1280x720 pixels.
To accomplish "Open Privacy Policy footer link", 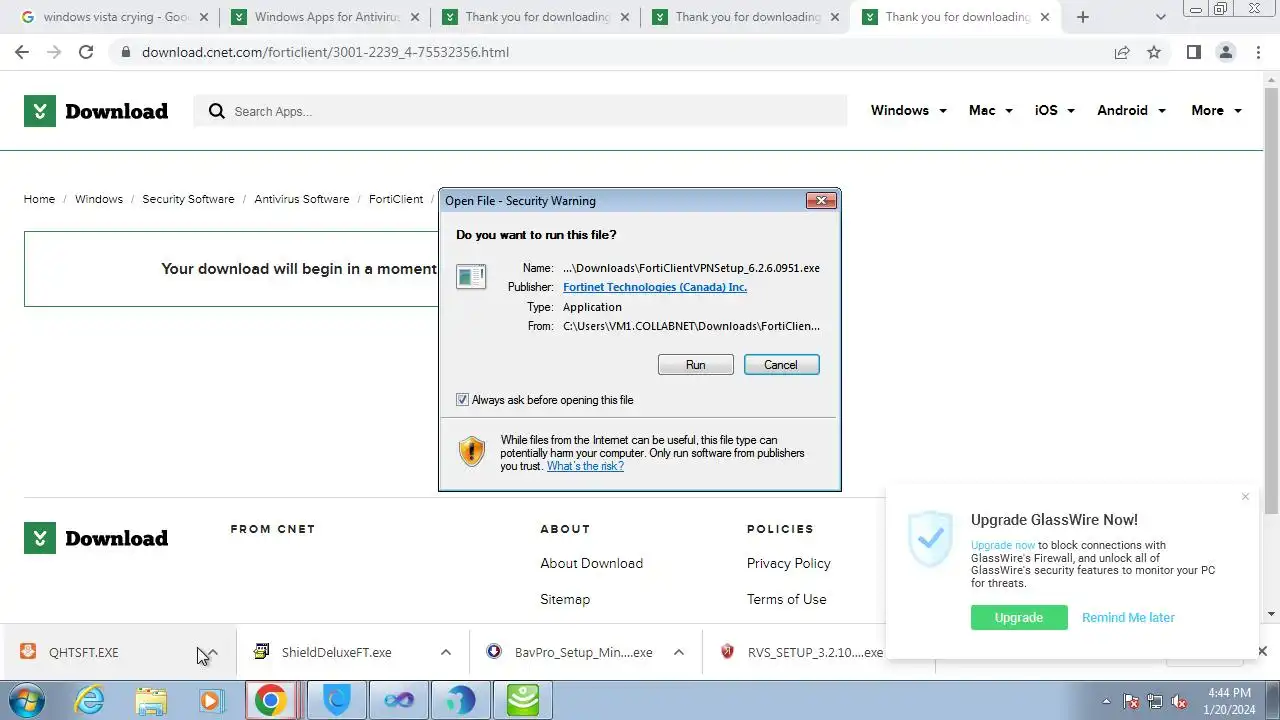I will (x=789, y=563).
